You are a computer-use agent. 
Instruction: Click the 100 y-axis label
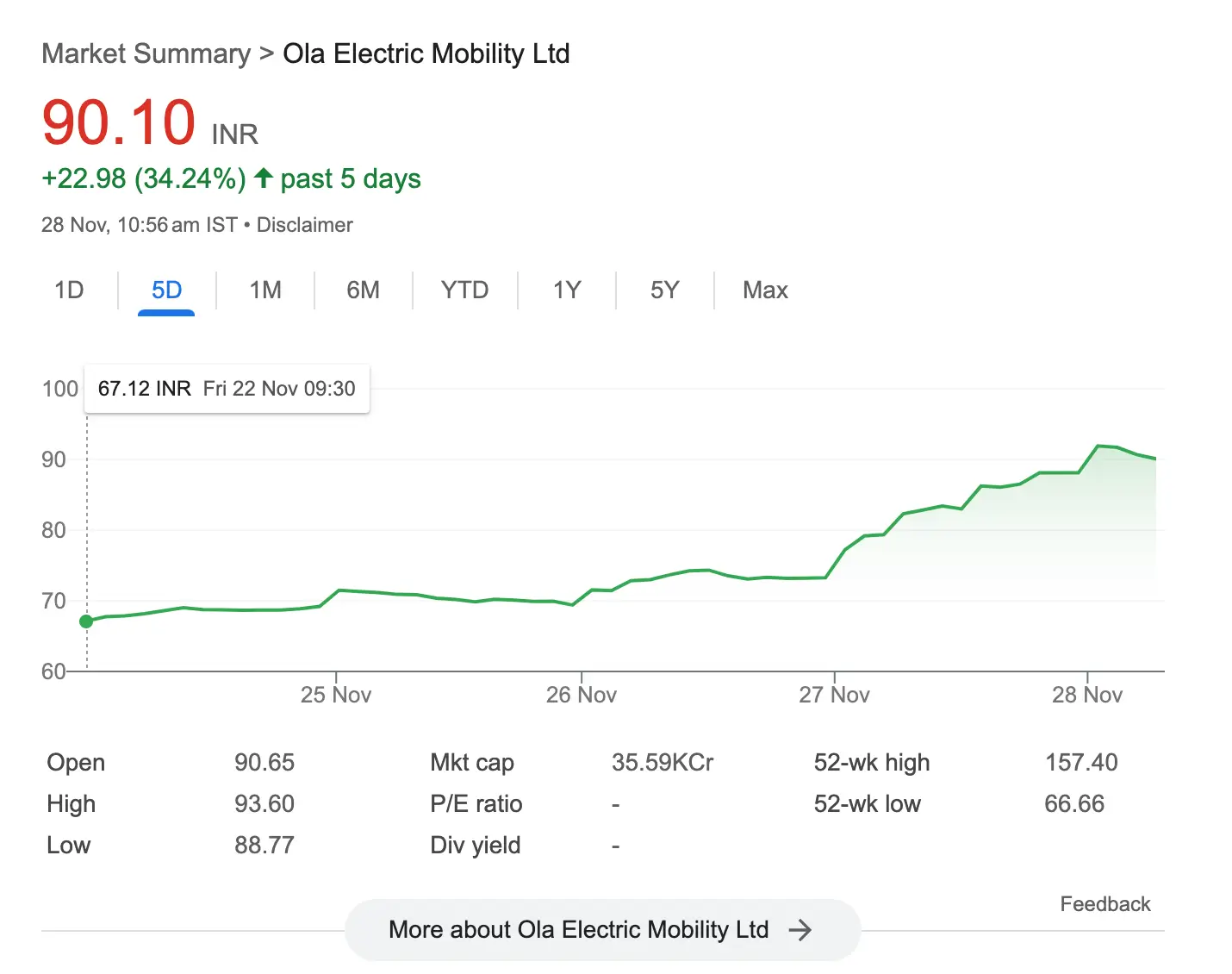60,389
